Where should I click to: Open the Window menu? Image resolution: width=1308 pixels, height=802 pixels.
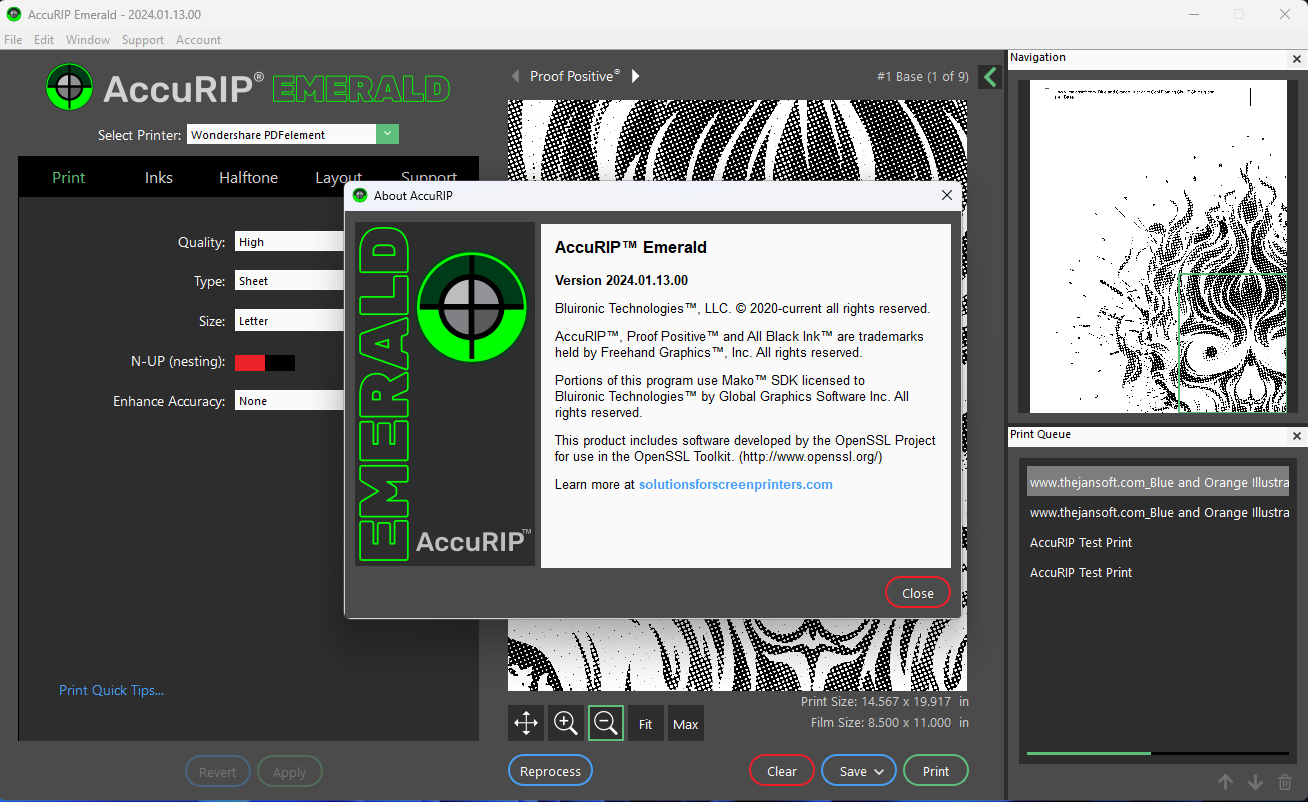coord(88,40)
